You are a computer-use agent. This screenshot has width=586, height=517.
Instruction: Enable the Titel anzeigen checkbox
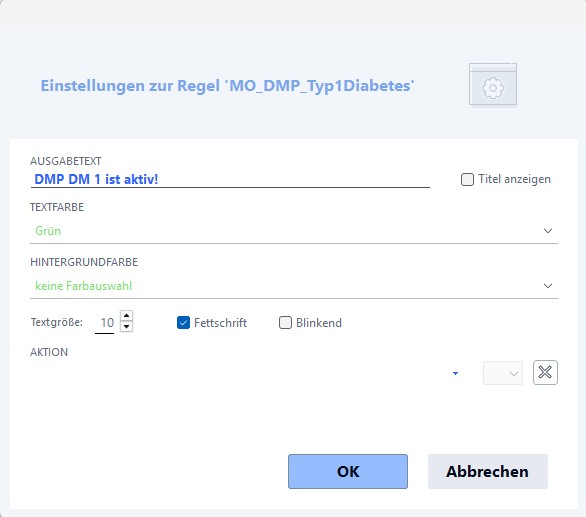click(467, 179)
